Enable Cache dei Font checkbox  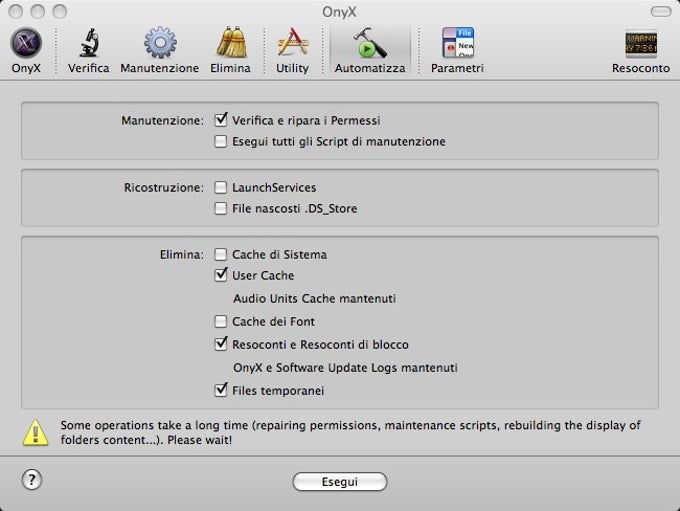pos(221,321)
